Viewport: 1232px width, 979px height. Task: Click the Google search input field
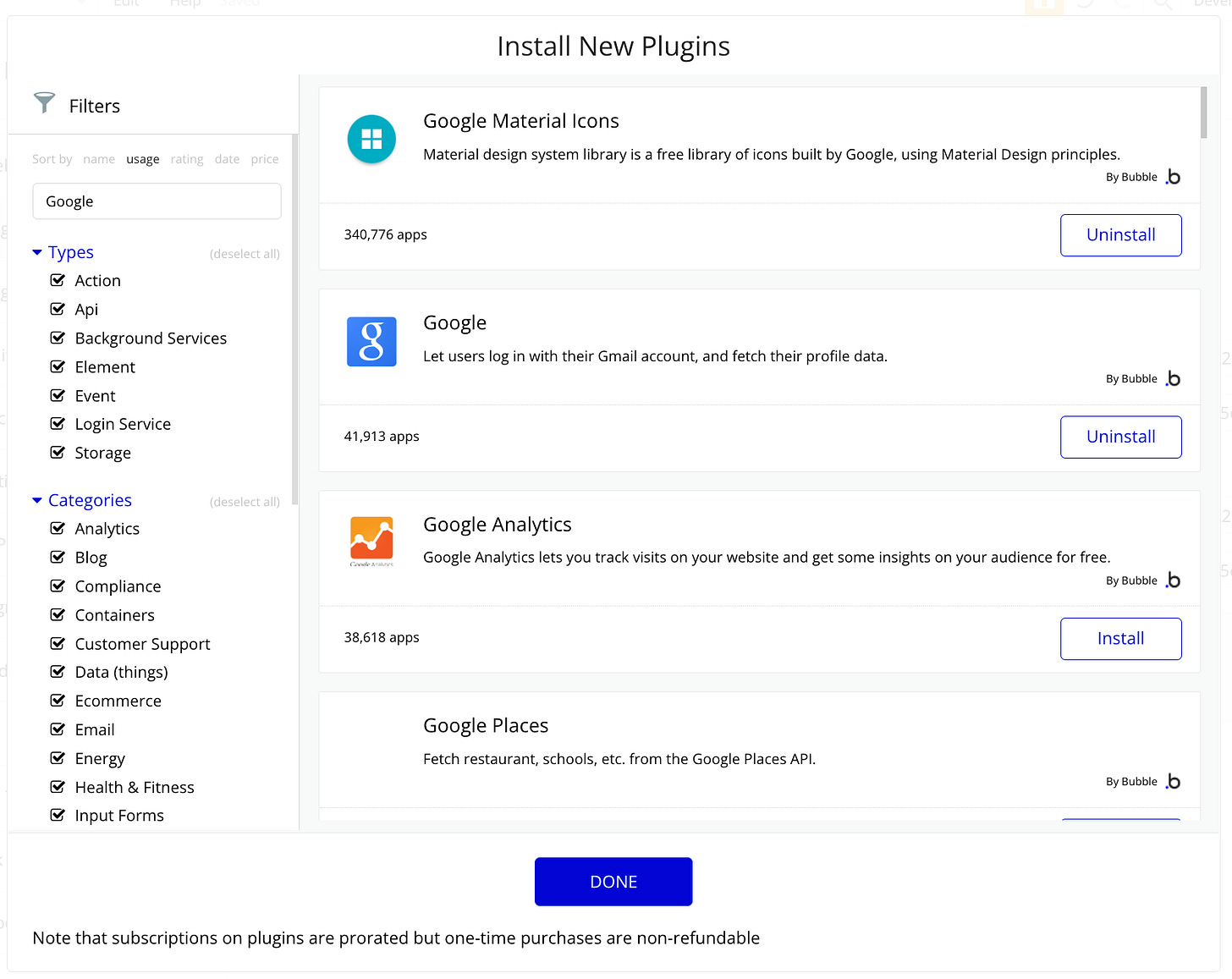click(x=157, y=201)
